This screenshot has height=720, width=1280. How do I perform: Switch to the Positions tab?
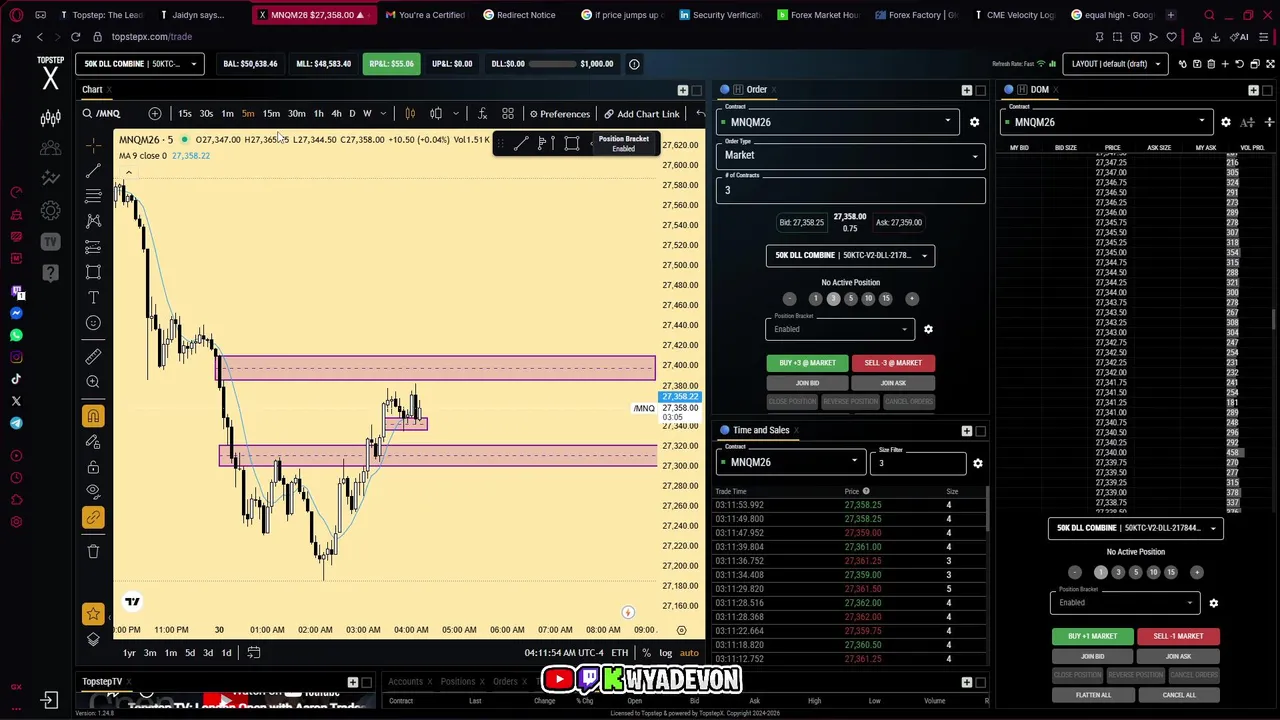click(x=458, y=682)
